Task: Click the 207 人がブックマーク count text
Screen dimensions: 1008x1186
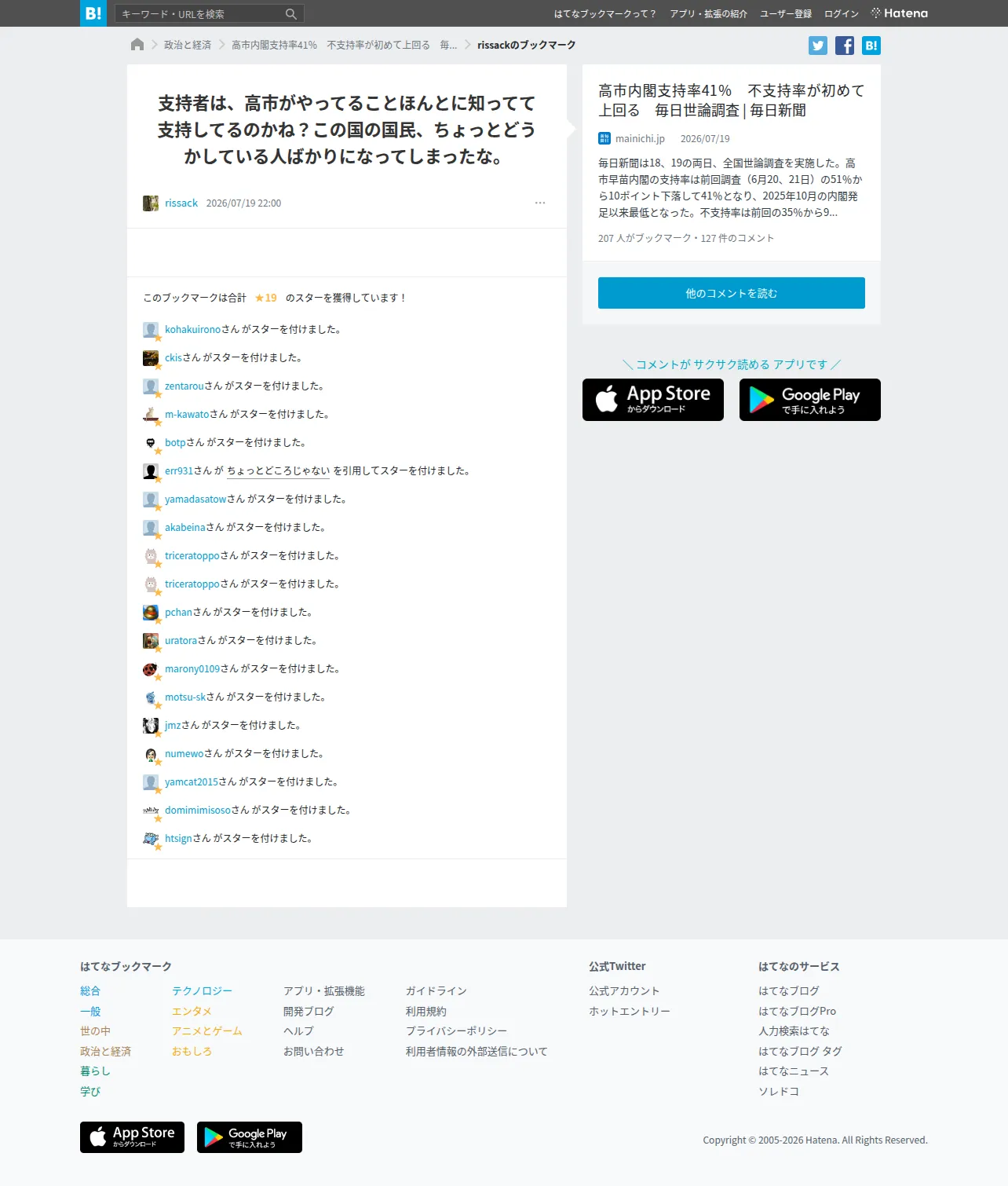Action: (645, 238)
